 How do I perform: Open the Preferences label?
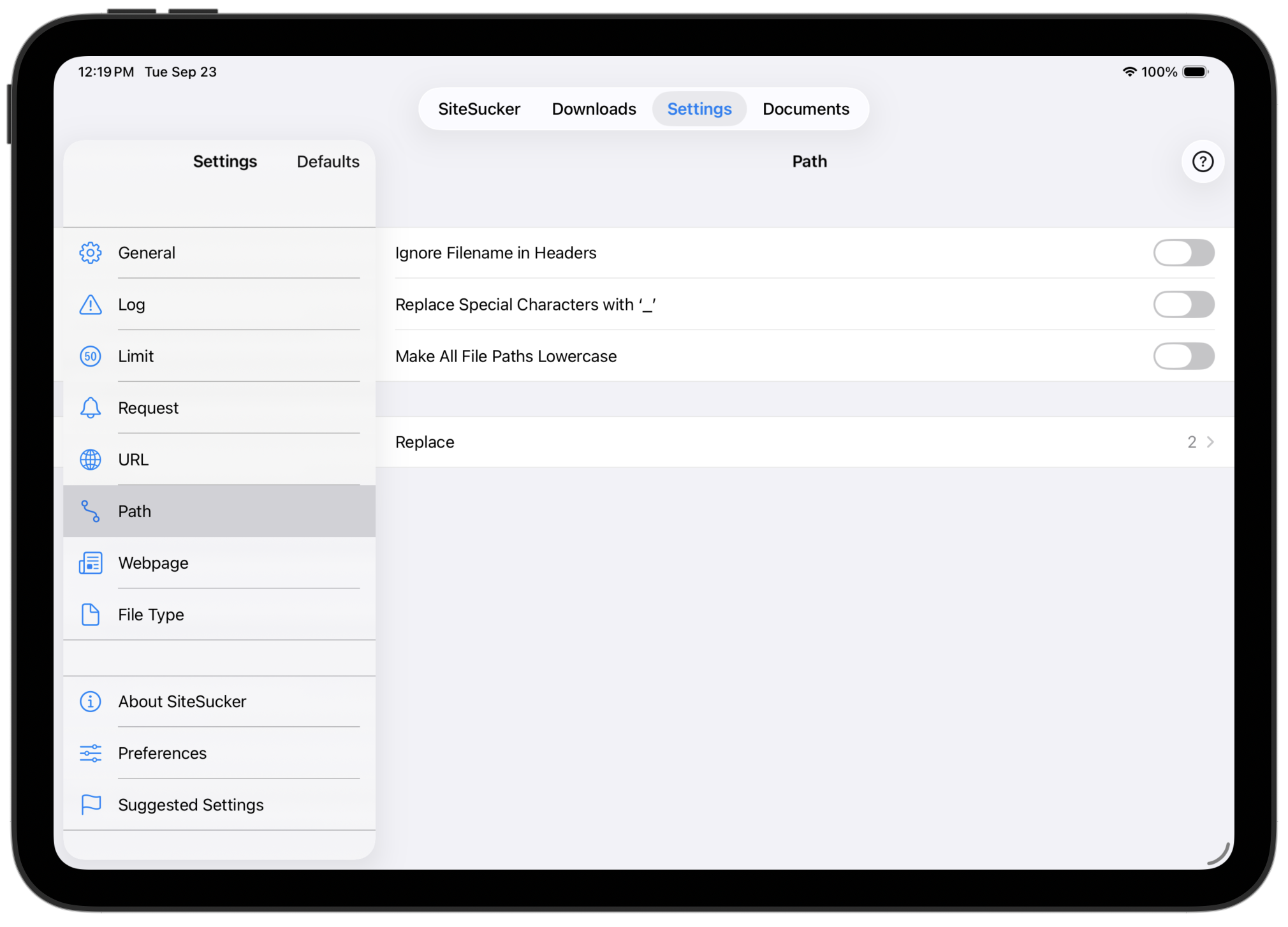162,753
